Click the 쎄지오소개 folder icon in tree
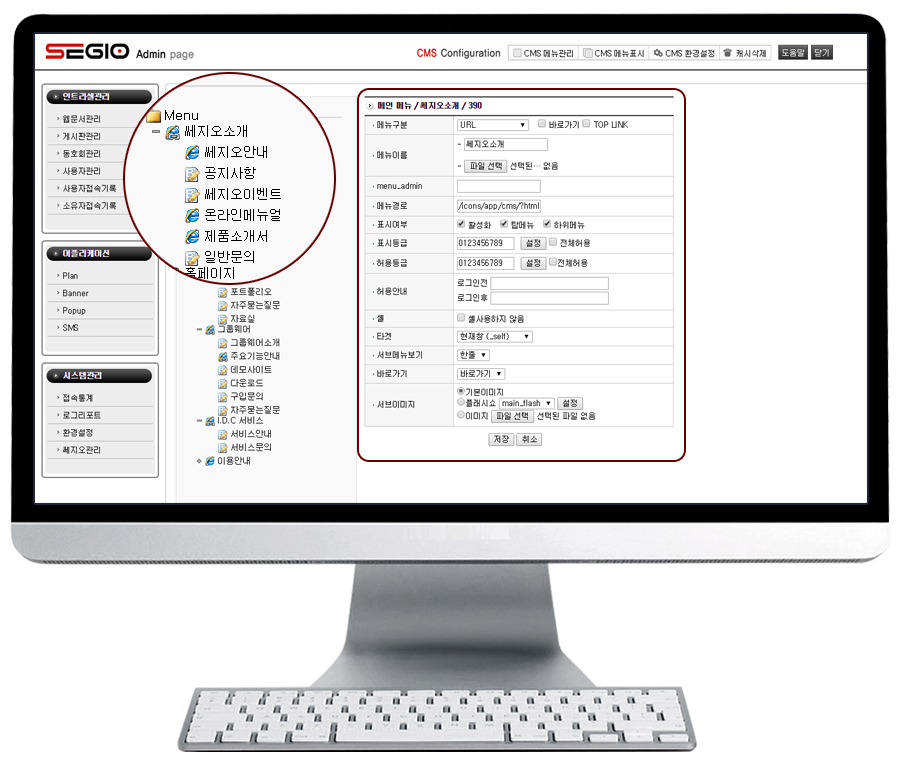 172,133
